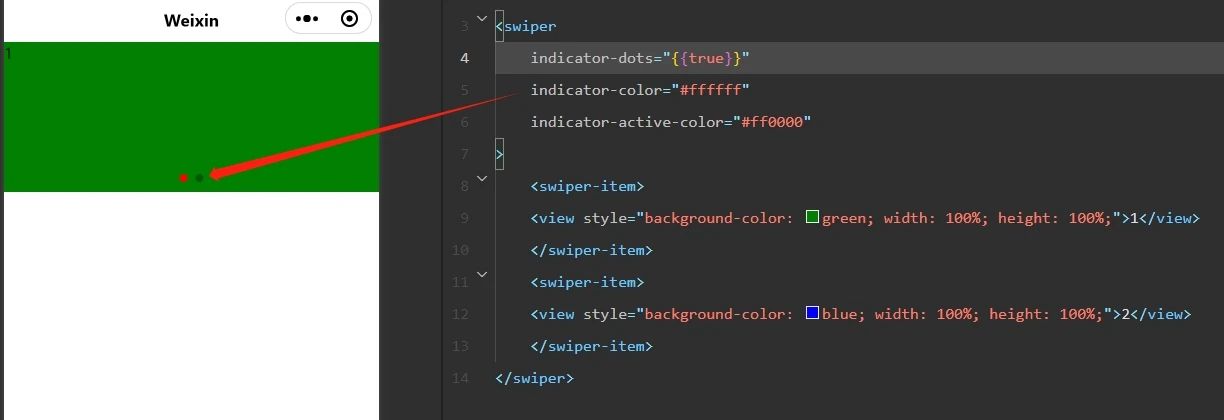Open the green color swatch on line 9

coord(812,217)
